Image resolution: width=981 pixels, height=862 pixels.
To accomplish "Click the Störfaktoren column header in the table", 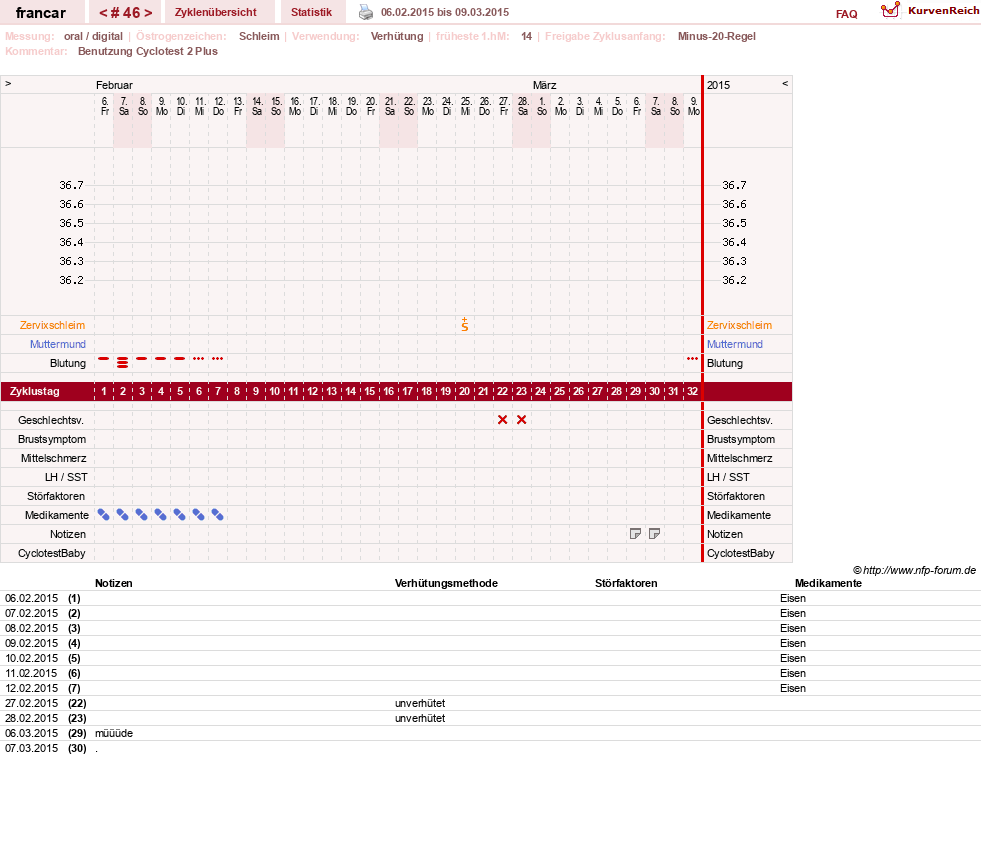I will pos(626,583).
